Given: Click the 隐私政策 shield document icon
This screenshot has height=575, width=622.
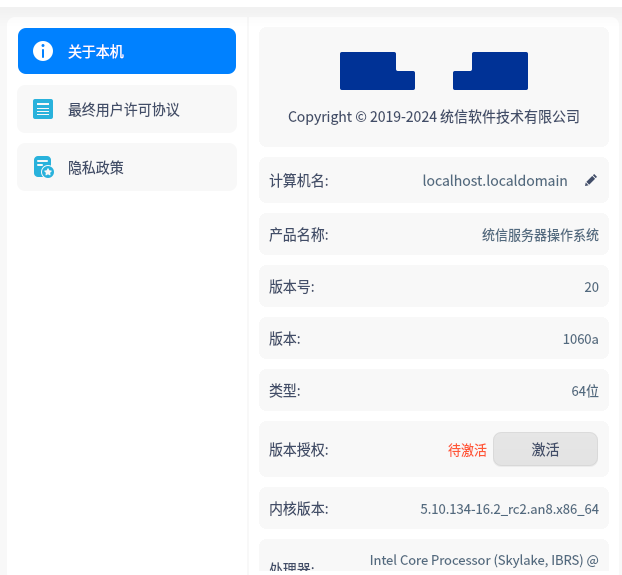Looking at the screenshot, I should [43, 167].
